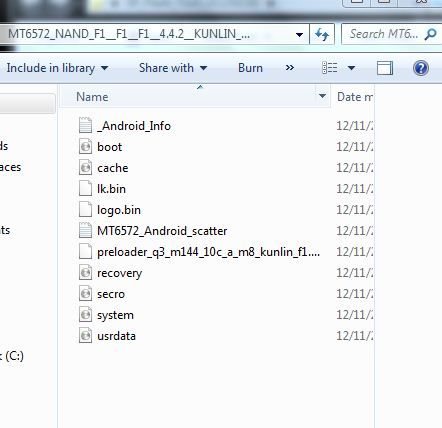Toggle the preview pane icon
The height and width of the screenshot is (428, 442).
click(385, 68)
